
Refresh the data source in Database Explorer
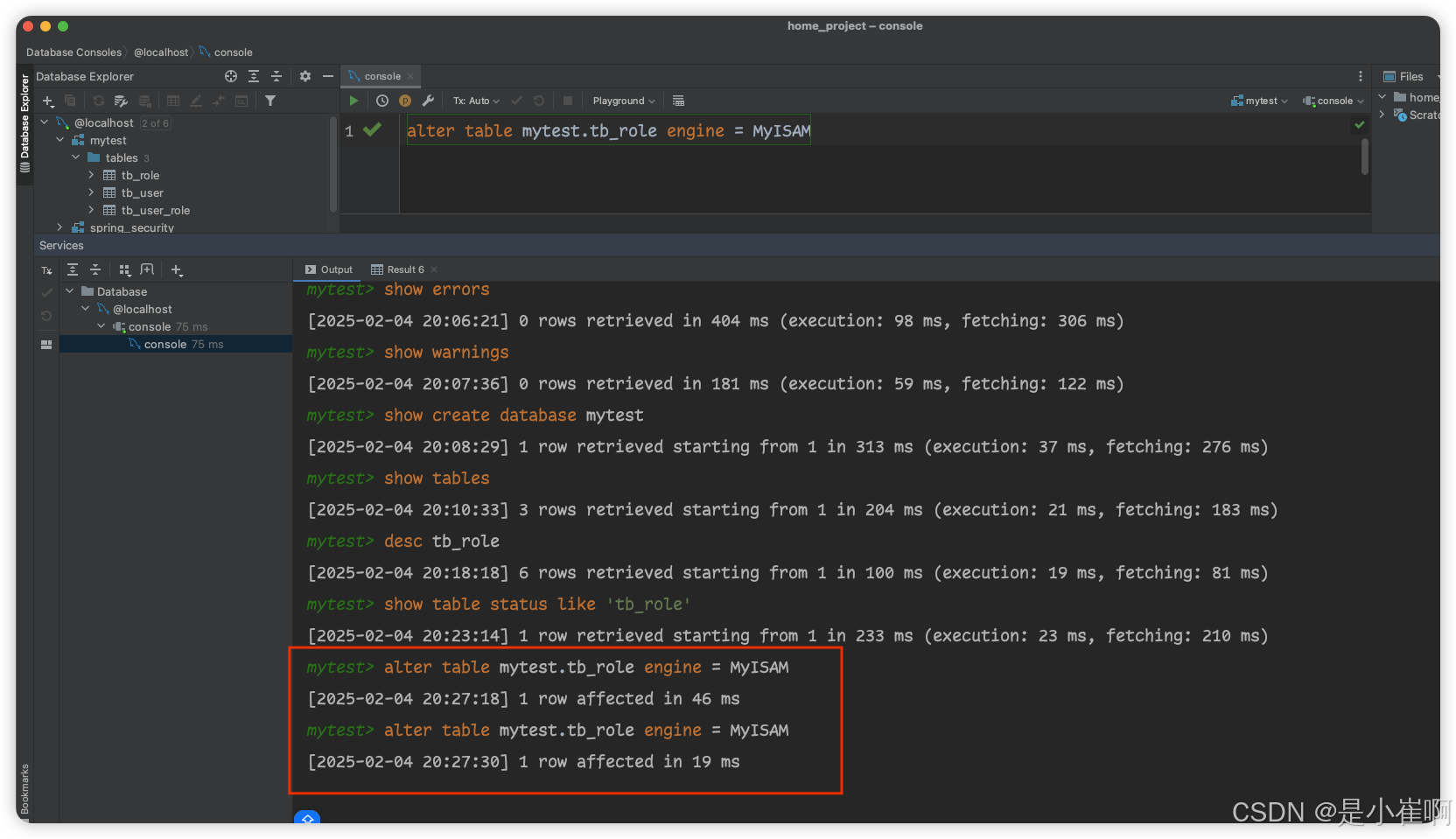click(99, 101)
